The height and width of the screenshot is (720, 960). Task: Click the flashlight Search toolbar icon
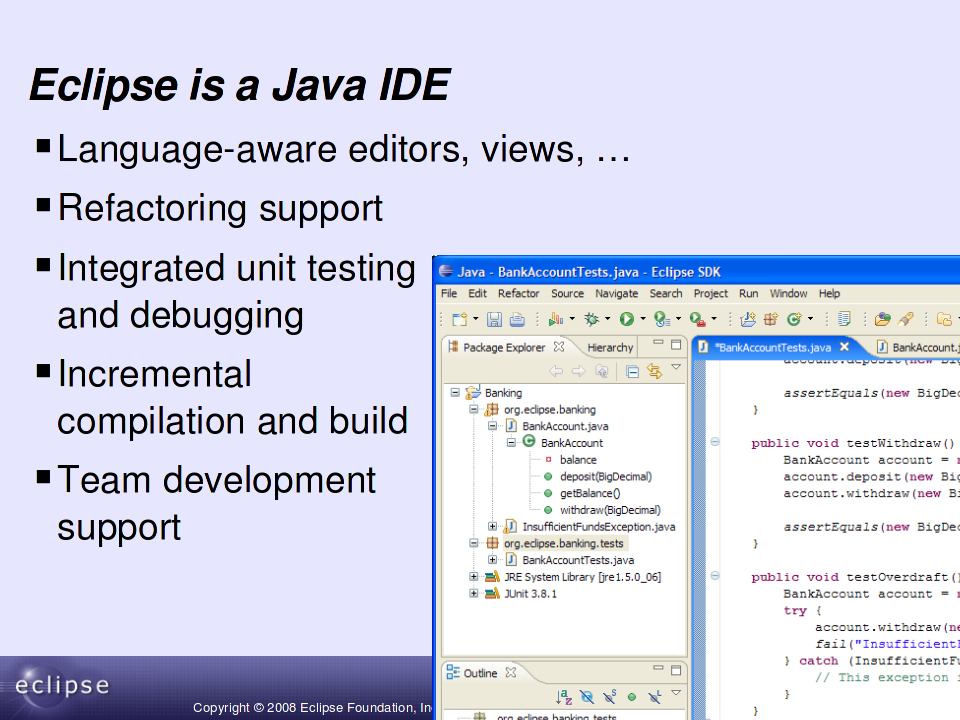(906, 319)
